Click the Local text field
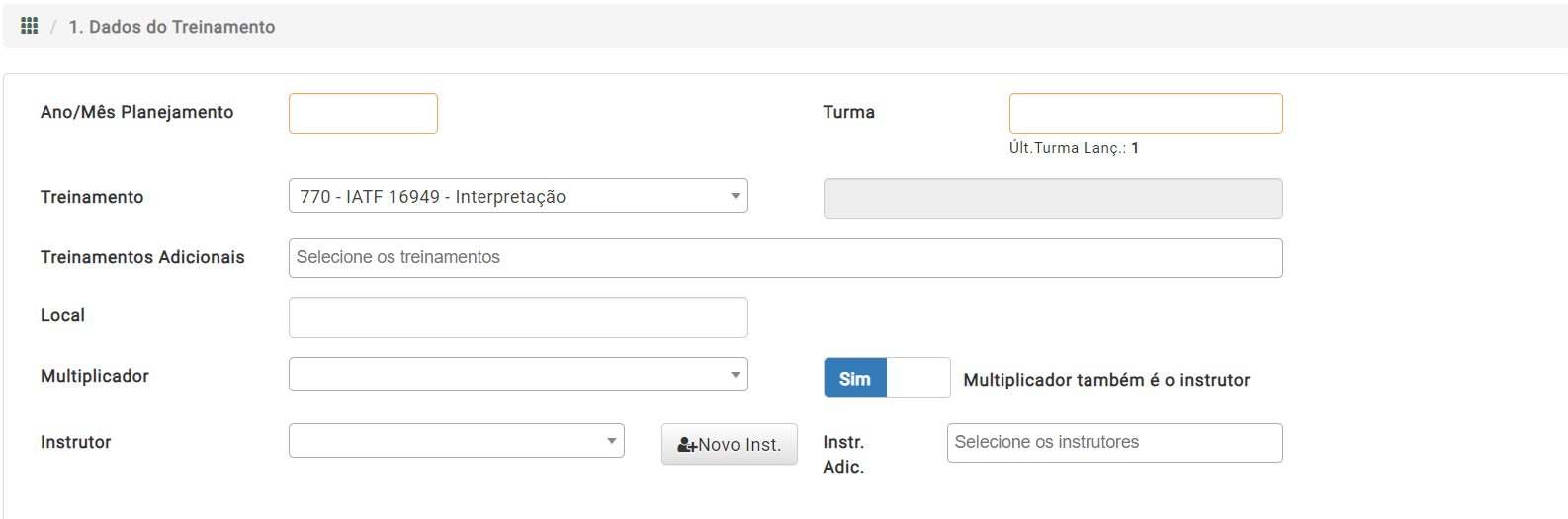The height and width of the screenshot is (519, 1568). point(518,317)
